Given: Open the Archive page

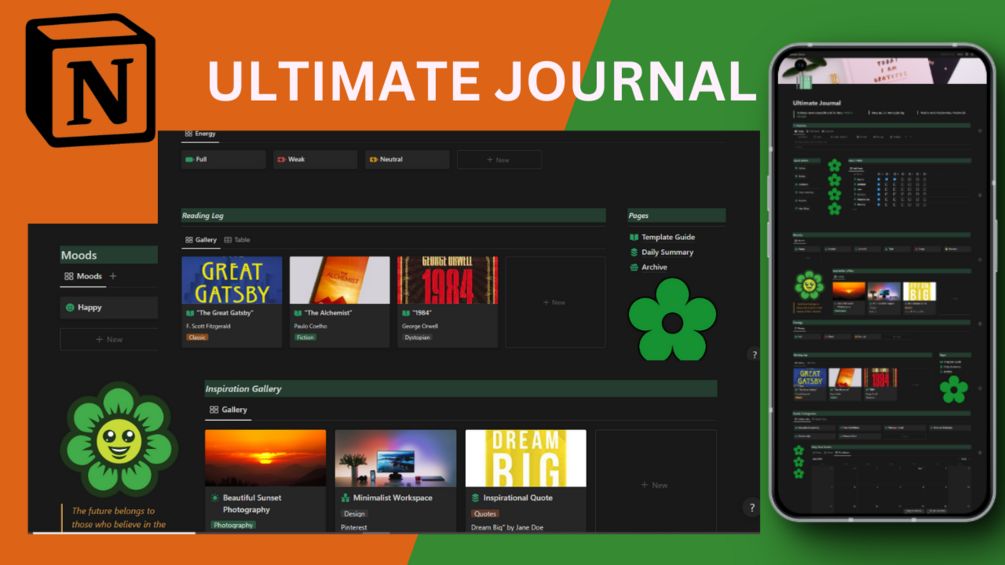Looking at the screenshot, I should point(654,267).
